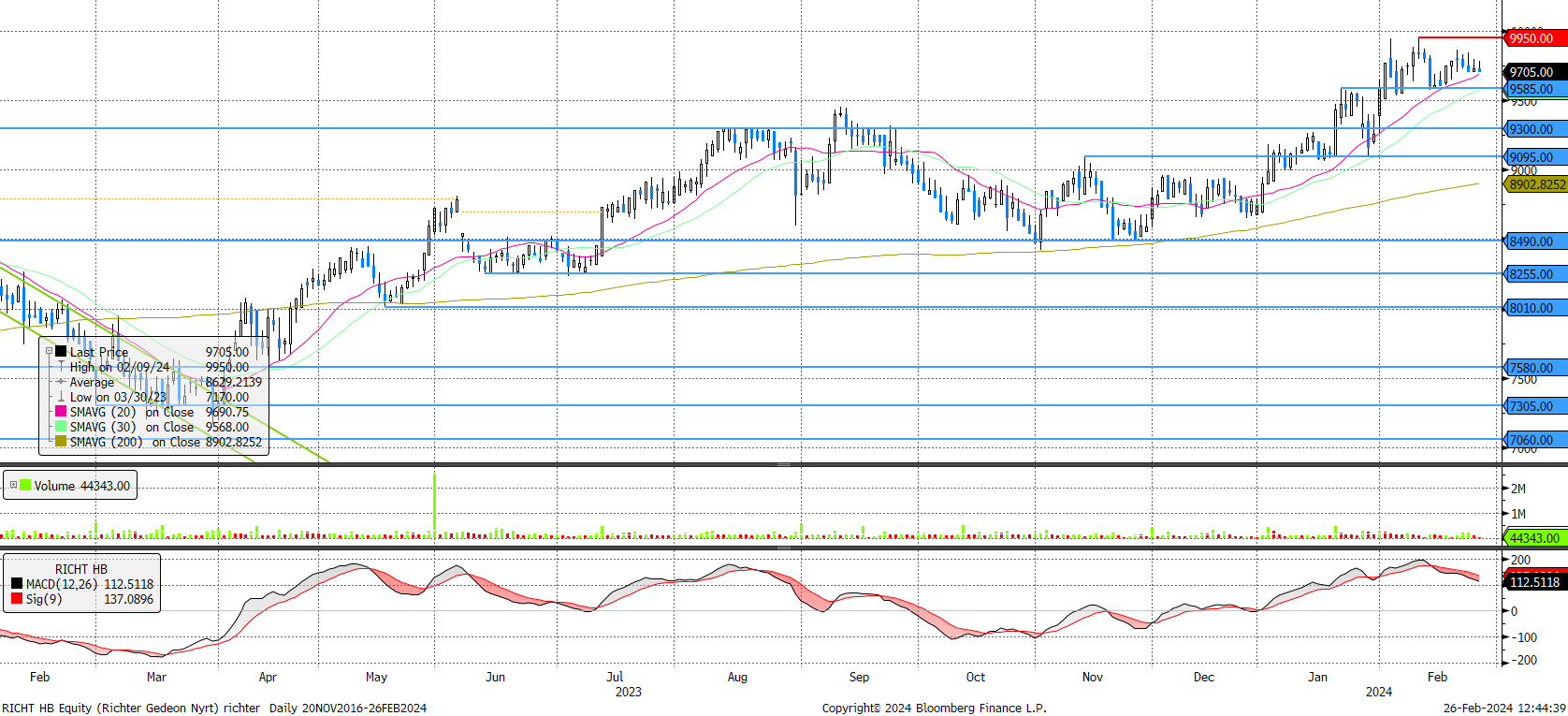Image resolution: width=1568 pixels, height=716 pixels.
Task: Click the 8490.00 level label
Action: [x=1535, y=241]
